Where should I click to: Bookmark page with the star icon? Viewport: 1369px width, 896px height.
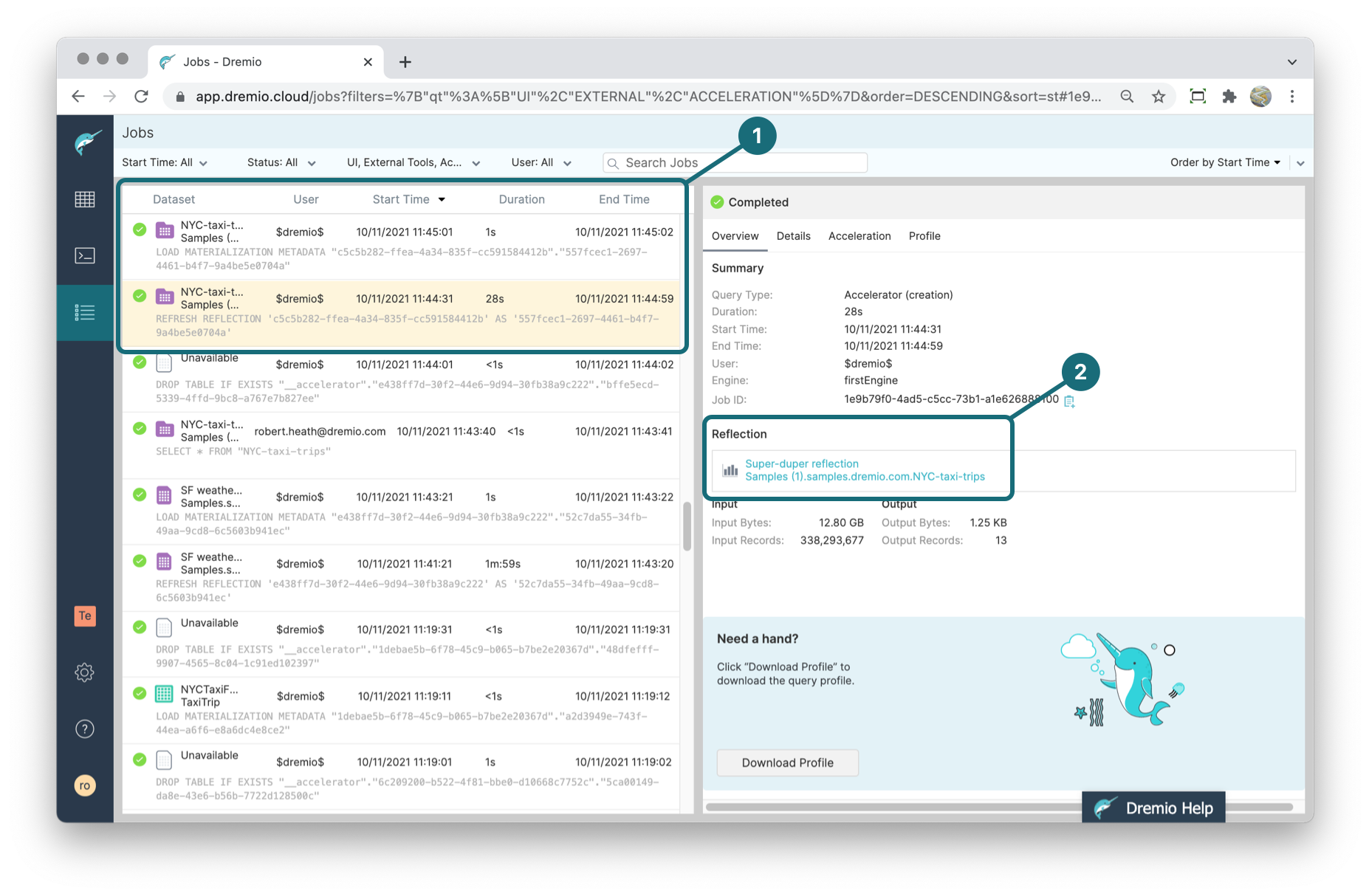pos(1159,97)
